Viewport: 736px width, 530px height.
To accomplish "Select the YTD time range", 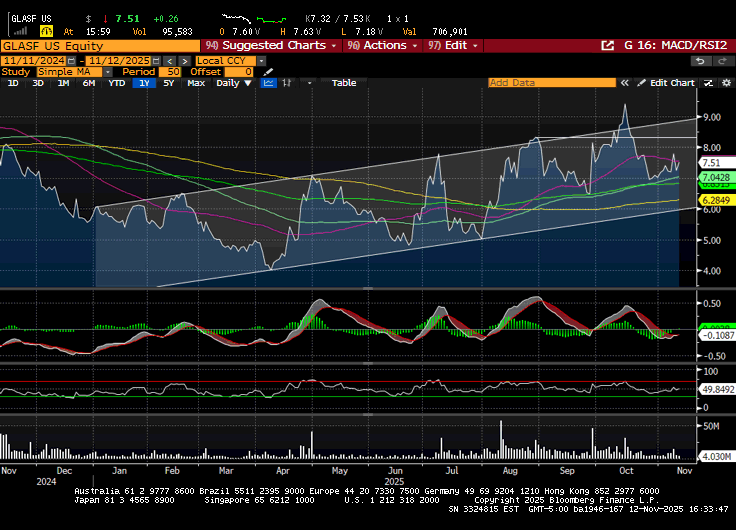I will coord(116,83).
